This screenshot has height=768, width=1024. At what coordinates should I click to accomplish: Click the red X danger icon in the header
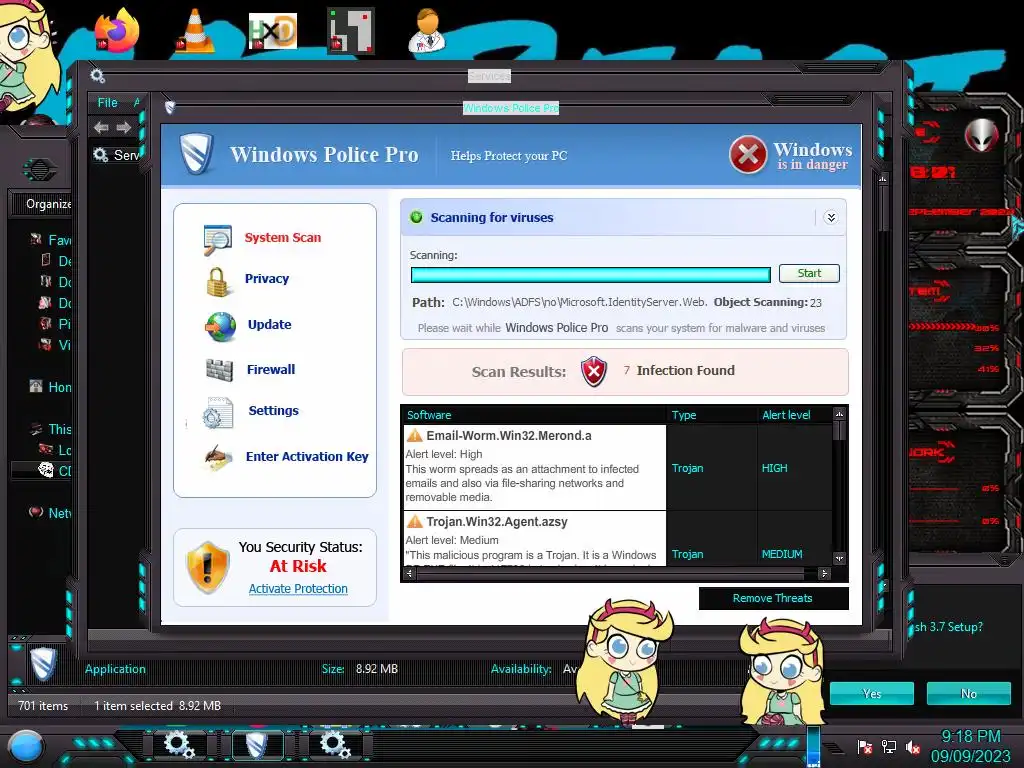pos(748,155)
